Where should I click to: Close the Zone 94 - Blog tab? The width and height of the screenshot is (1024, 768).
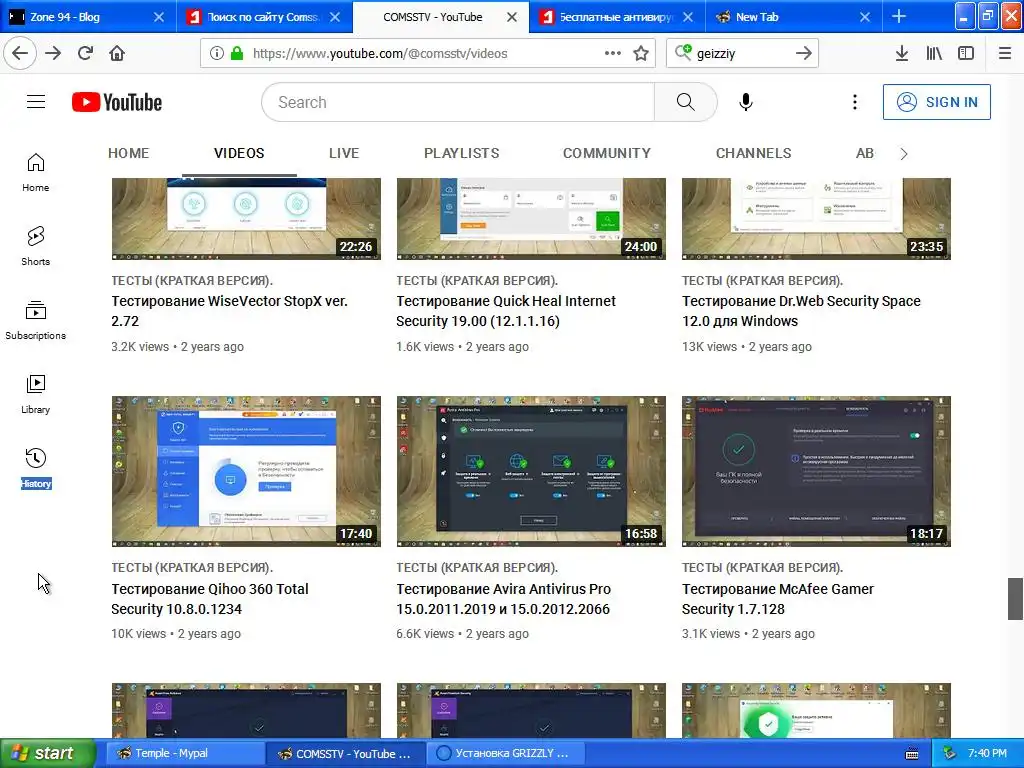[159, 17]
